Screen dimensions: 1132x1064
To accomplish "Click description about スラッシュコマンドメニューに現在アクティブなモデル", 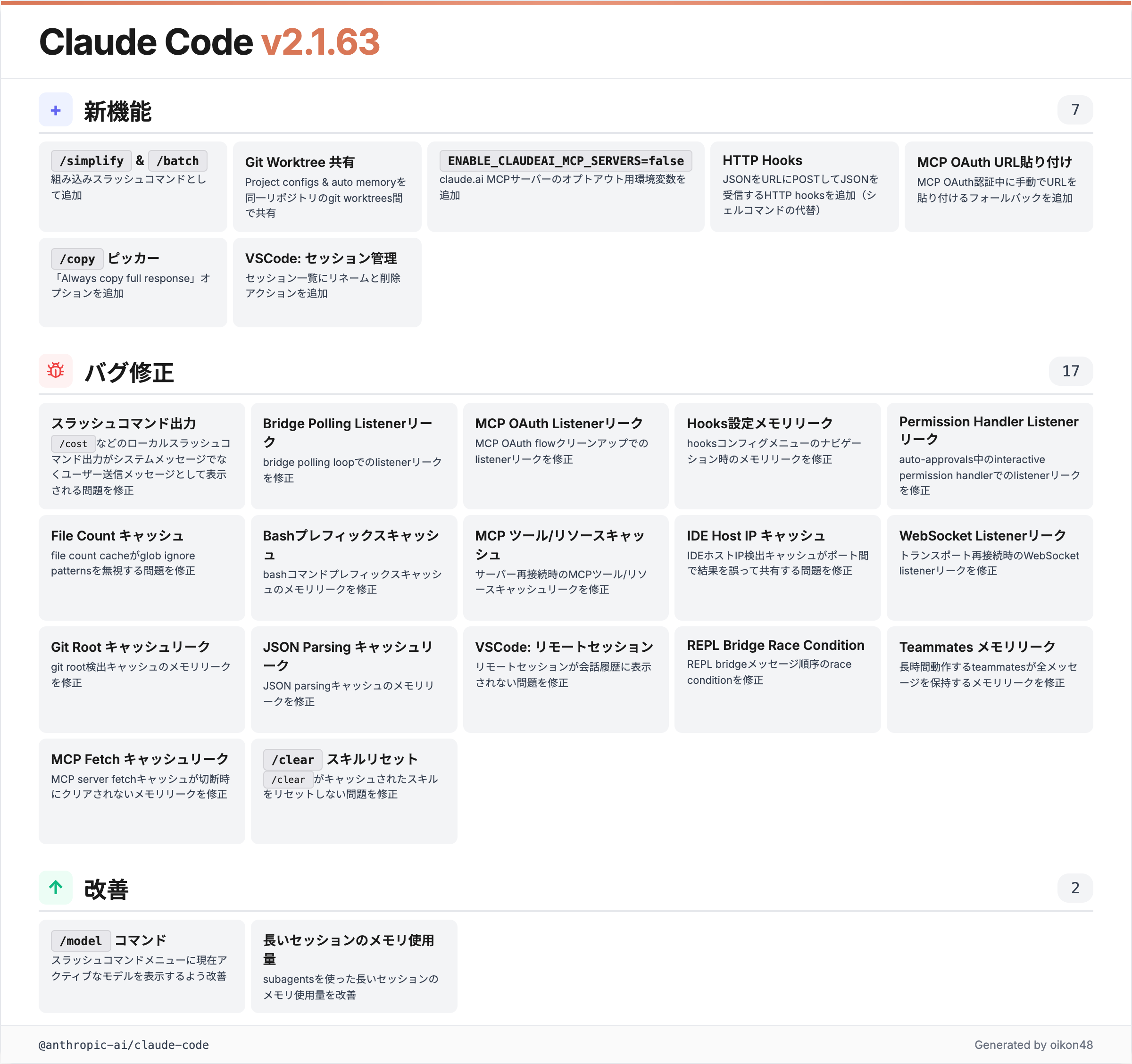I will tap(138, 968).
